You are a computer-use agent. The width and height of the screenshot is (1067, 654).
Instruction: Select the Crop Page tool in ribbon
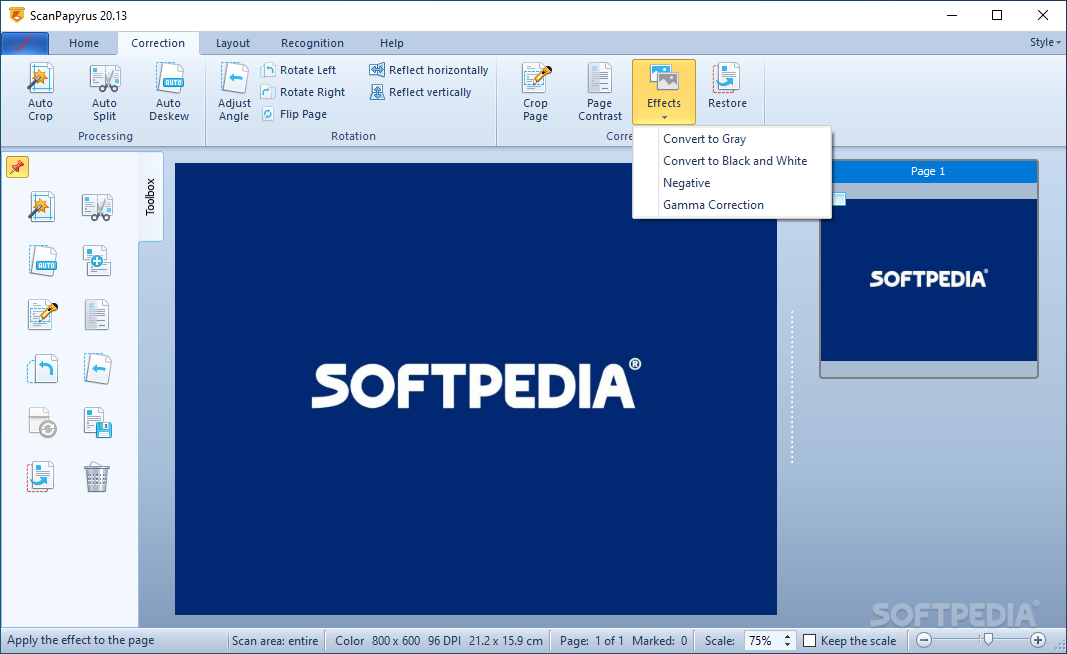(536, 92)
